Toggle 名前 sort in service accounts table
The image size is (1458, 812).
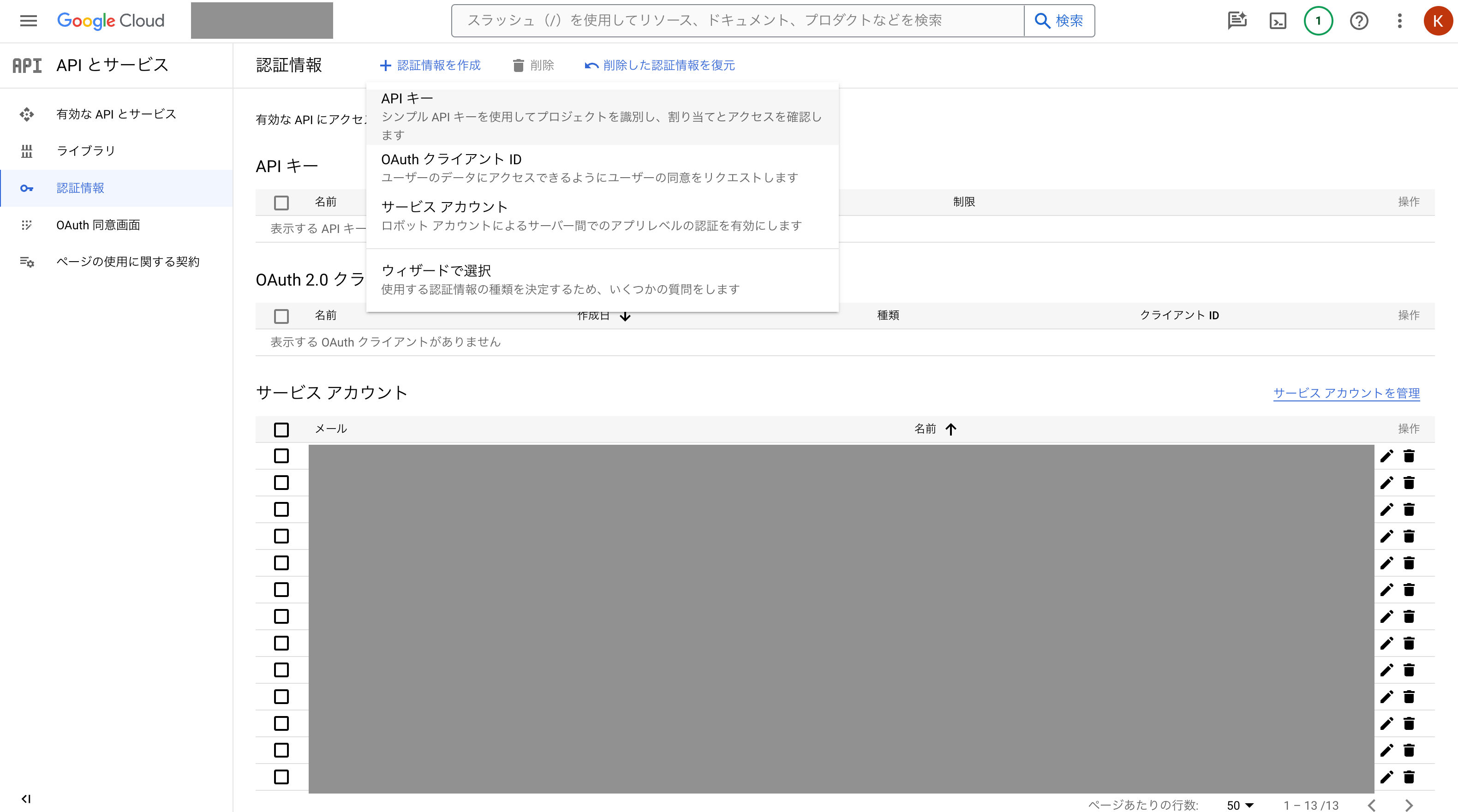pos(951,429)
